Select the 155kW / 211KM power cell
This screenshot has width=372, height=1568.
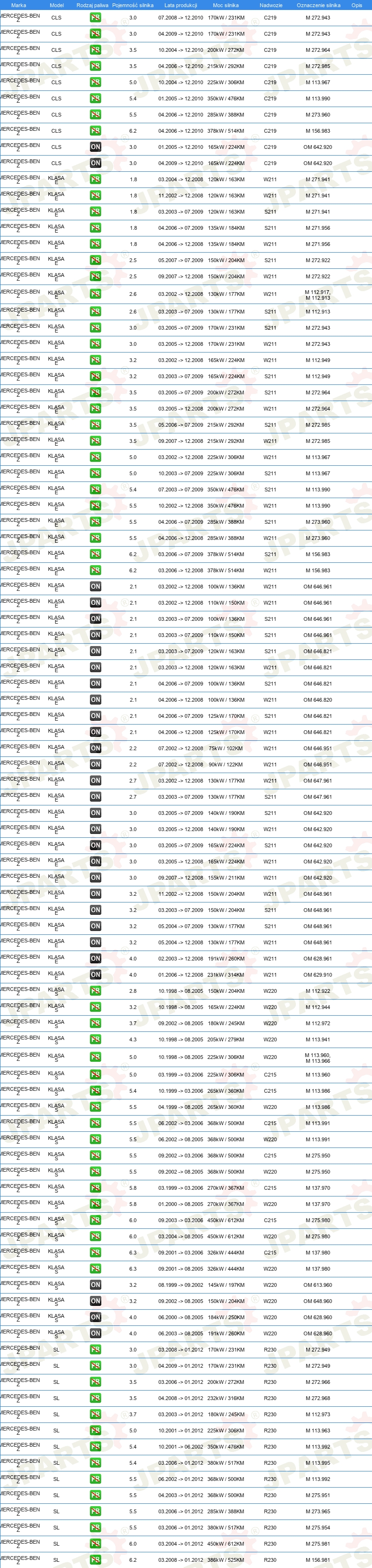click(x=226, y=878)
